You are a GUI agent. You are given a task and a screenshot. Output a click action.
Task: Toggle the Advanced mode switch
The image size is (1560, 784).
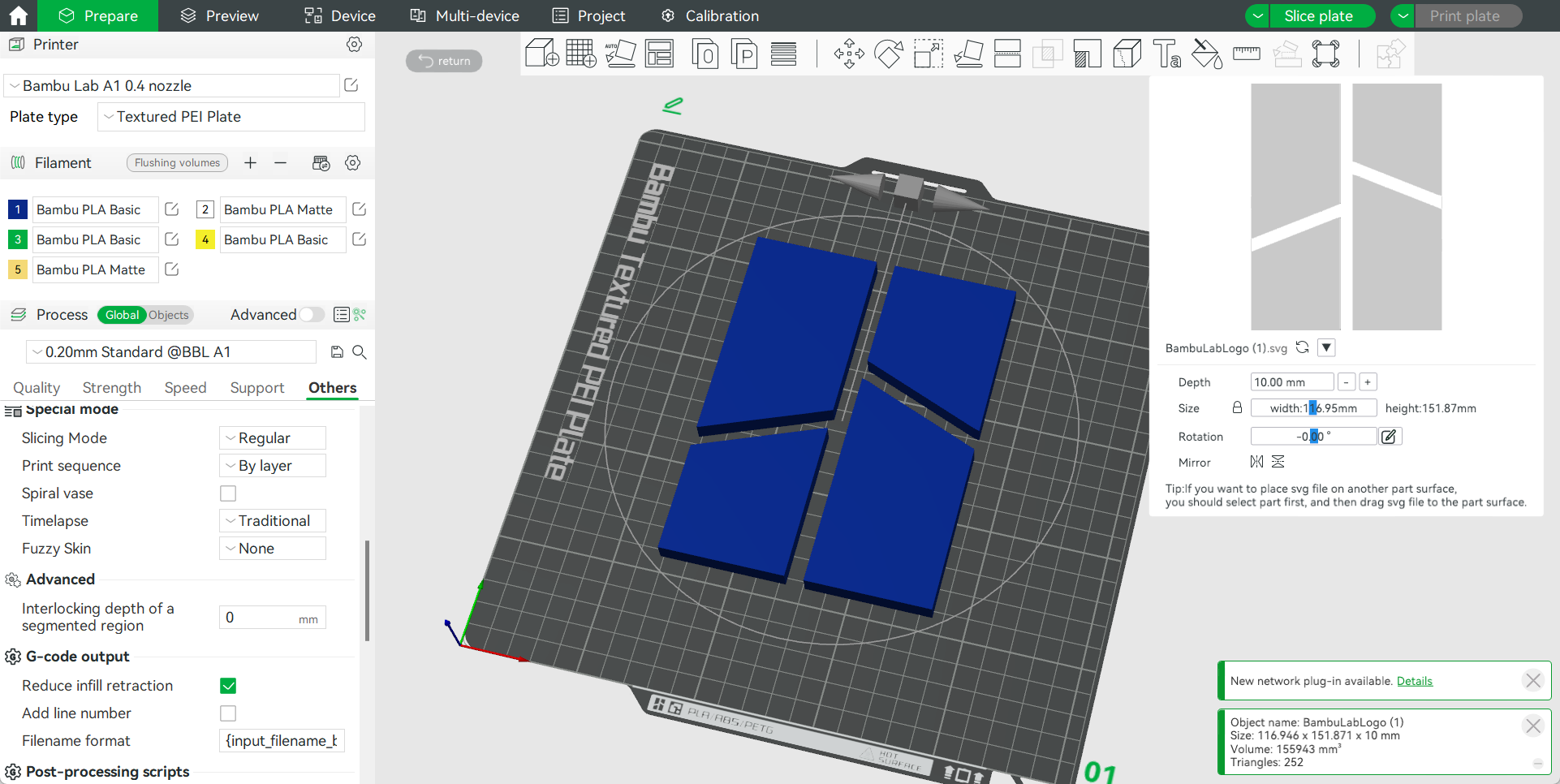pyautogui.click(x=312, y=315)
